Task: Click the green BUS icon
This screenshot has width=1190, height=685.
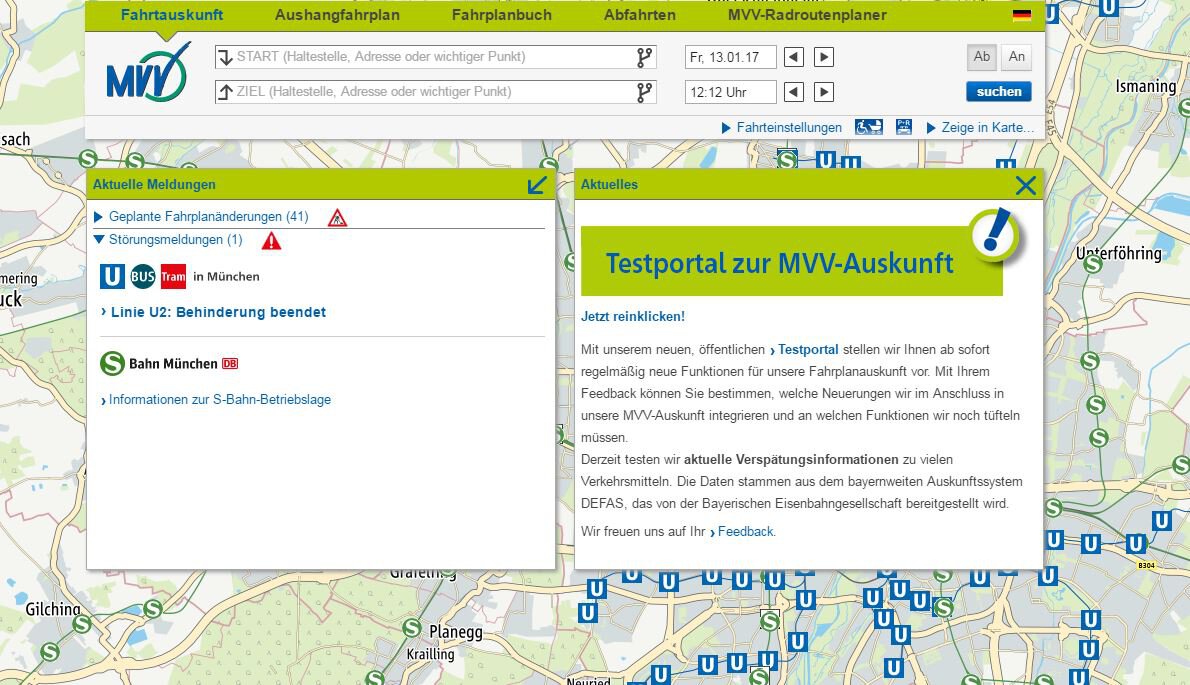Action: coord(143,276)
